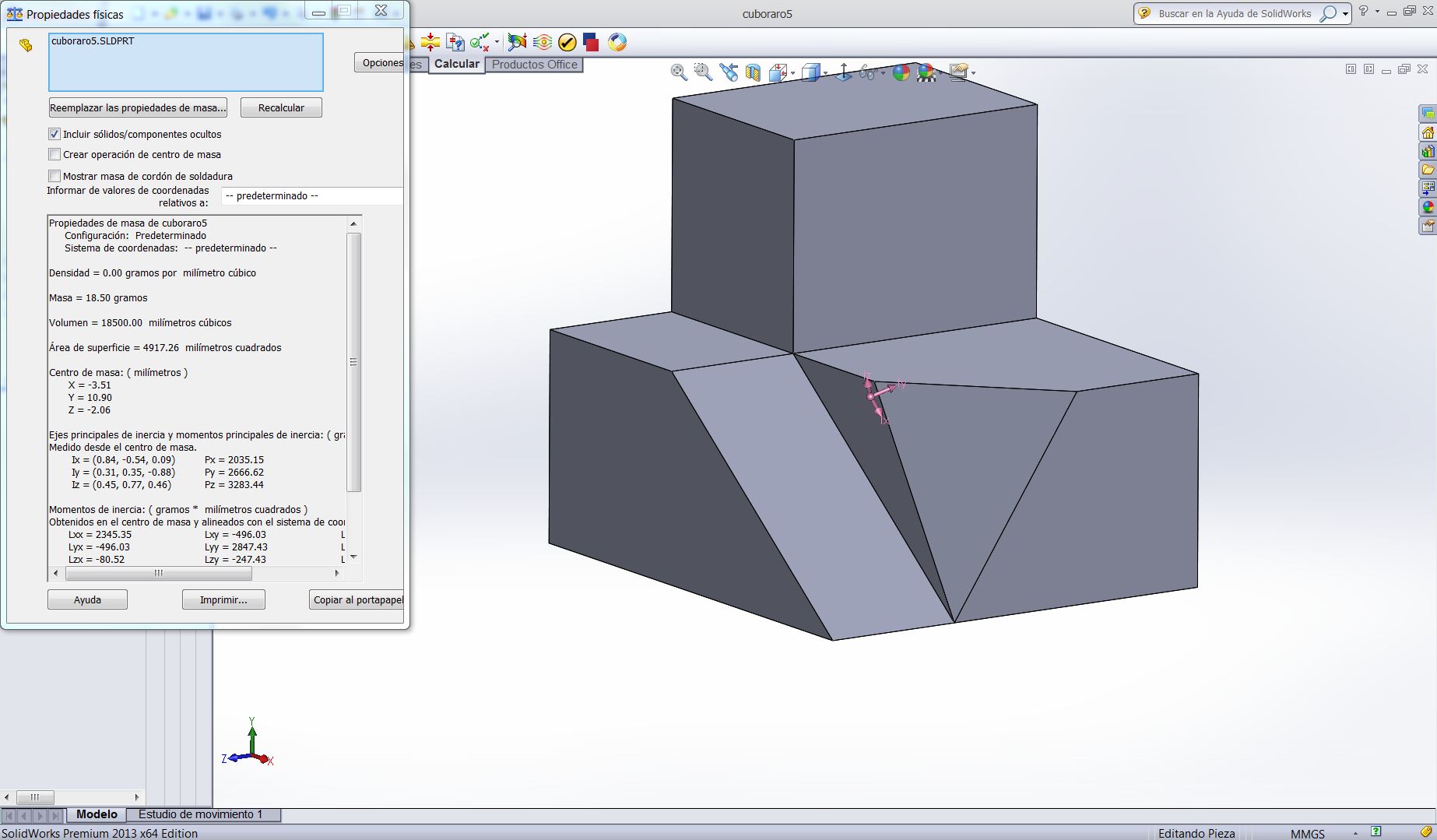
Task: Click the Volumen = 18500.00 line
Action: pyautogui.click(x=140, y=323)
